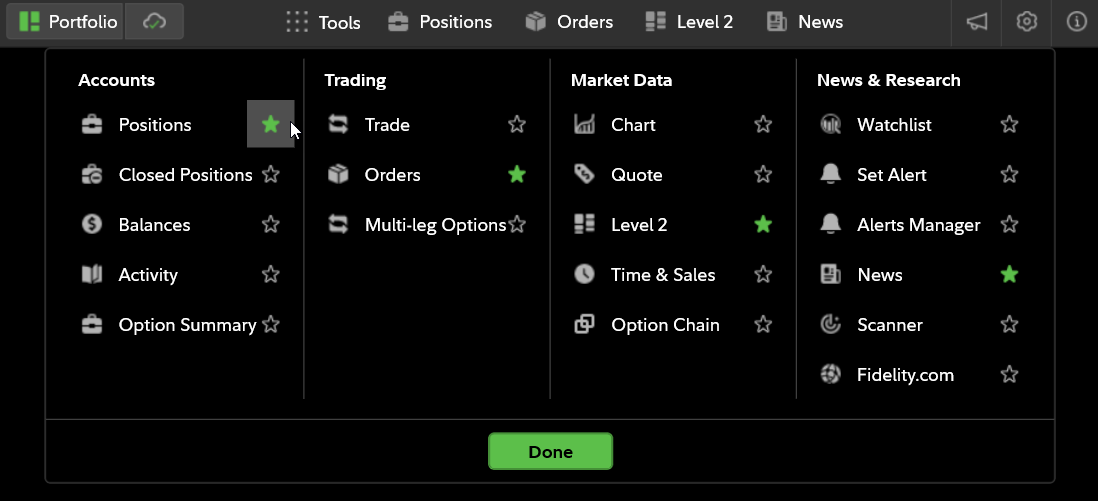
Task: Remove Level 2 from favorites via star
Action: pos(763,225)
